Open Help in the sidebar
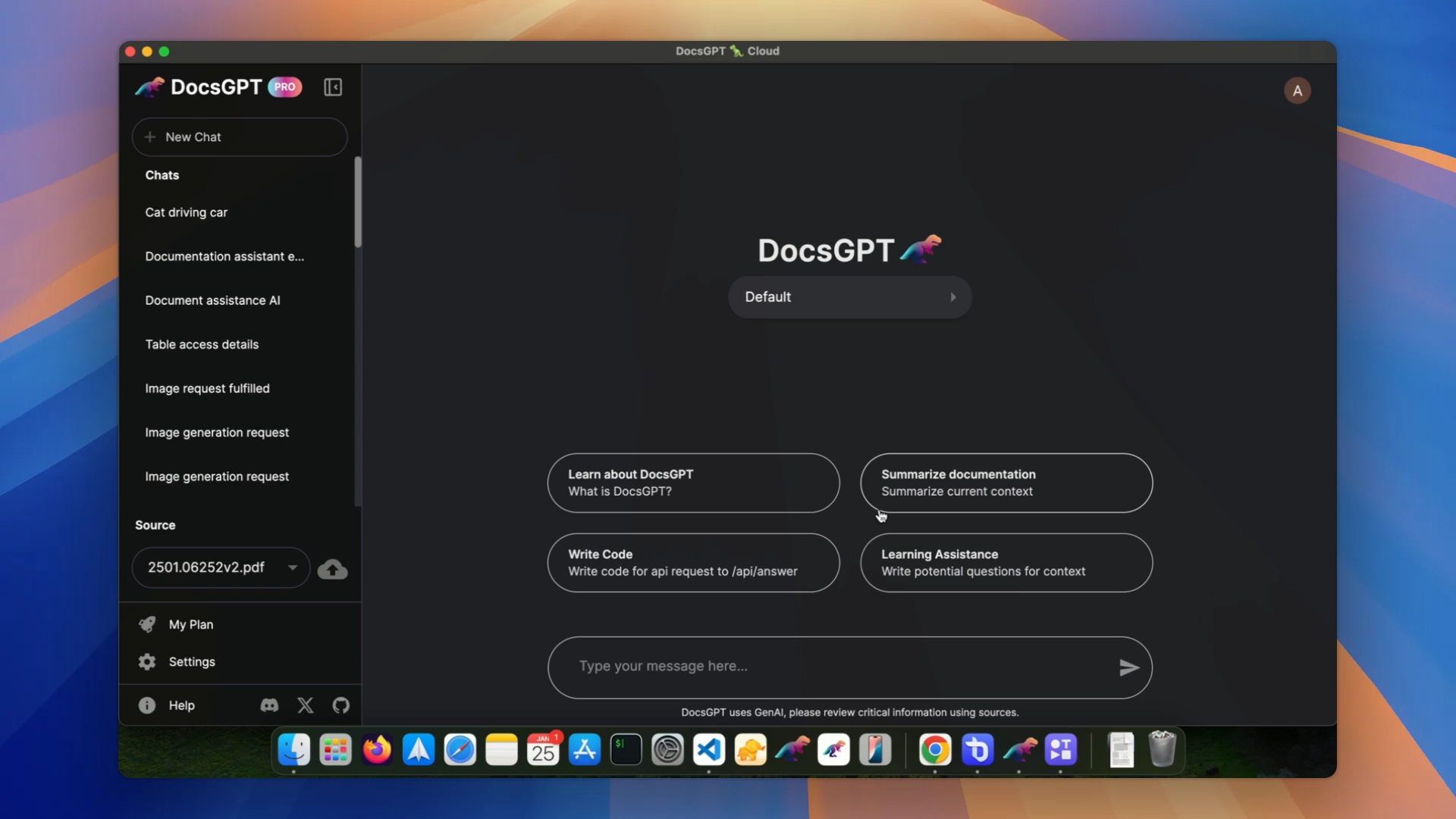 [181, 705]
